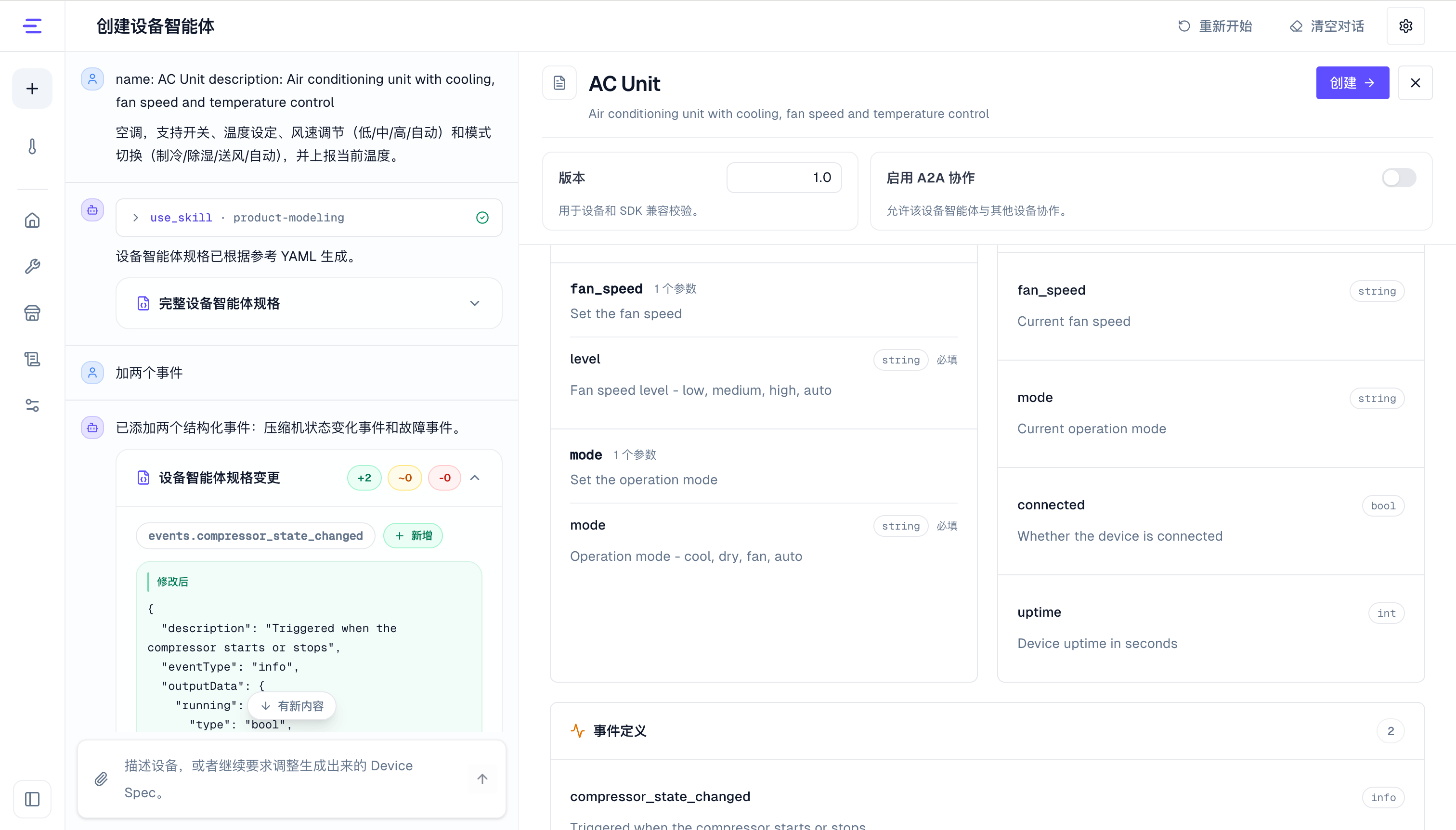The image size is (1456, 830).
Task: Enable the 启用 A2A 协作 switch
Action: click(x=1398, y=178)
